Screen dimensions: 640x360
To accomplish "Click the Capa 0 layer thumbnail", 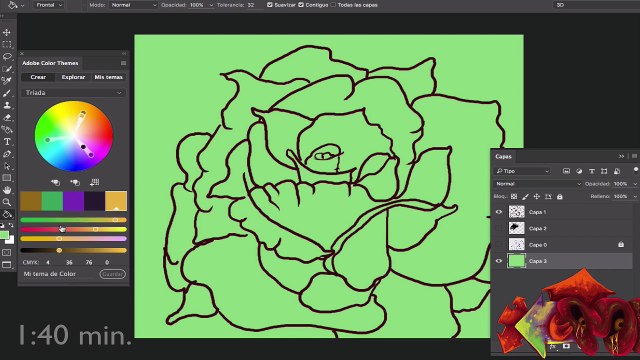I will (516, 244).
